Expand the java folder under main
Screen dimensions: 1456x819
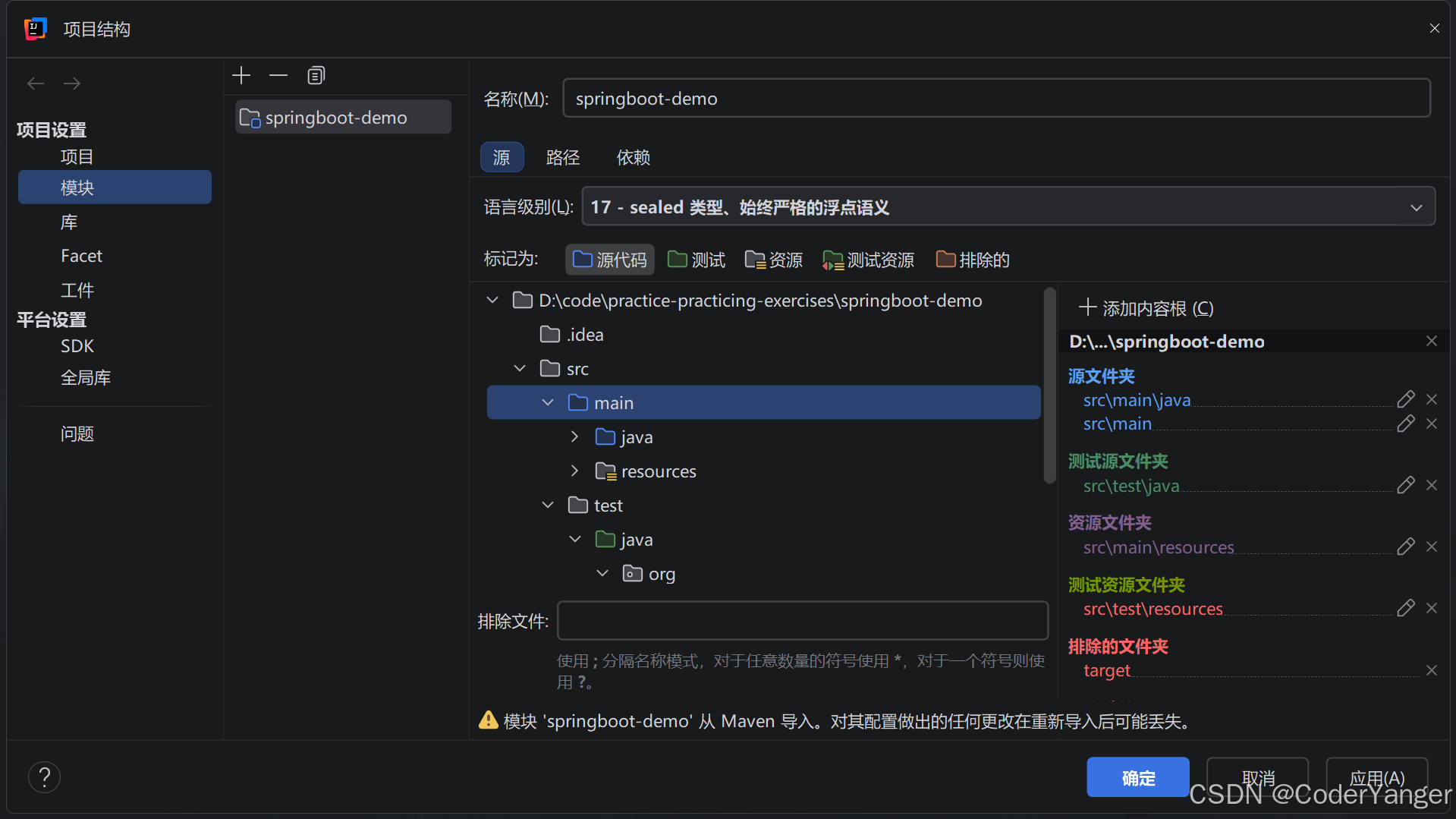coord(575,437)
